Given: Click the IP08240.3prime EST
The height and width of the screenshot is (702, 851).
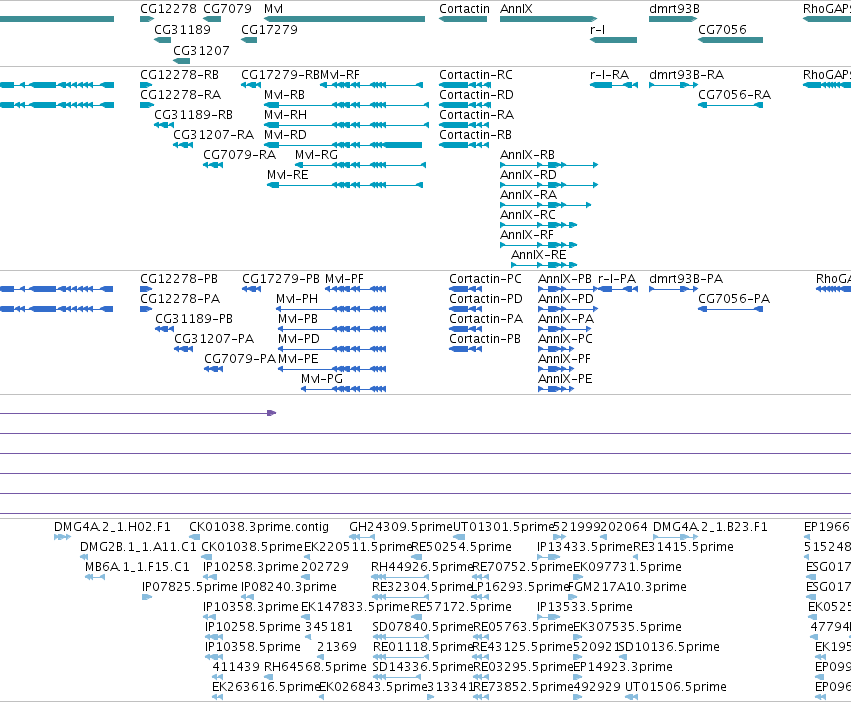Looking at the screenshot, I should (247, 597).
